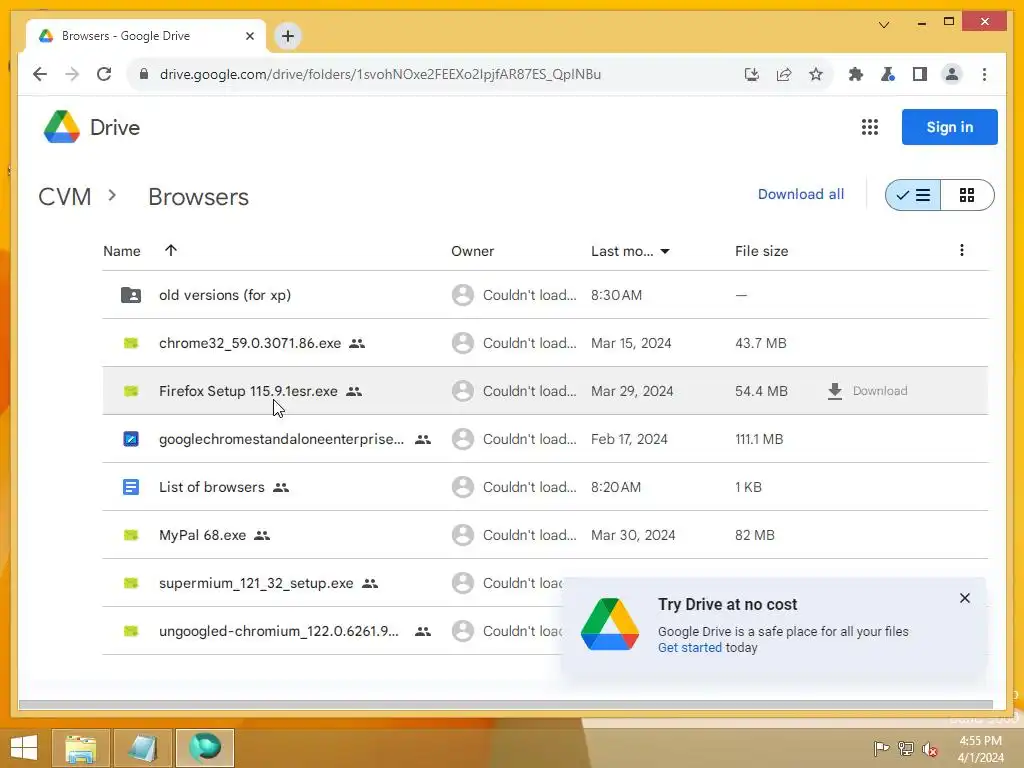Click Download all
Viewport: 1024px width, 768px height.
pos(801,194)
